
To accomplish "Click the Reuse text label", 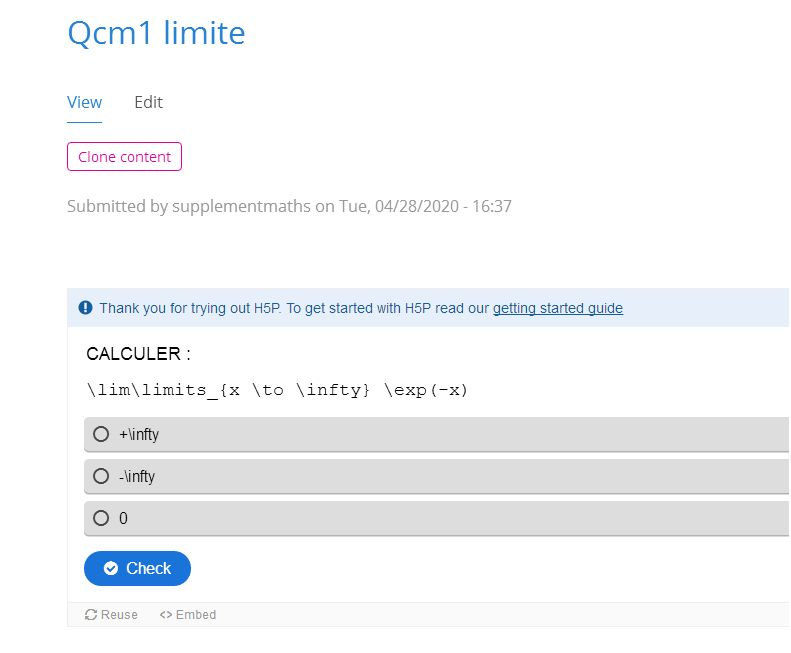I will pos(119,615).
